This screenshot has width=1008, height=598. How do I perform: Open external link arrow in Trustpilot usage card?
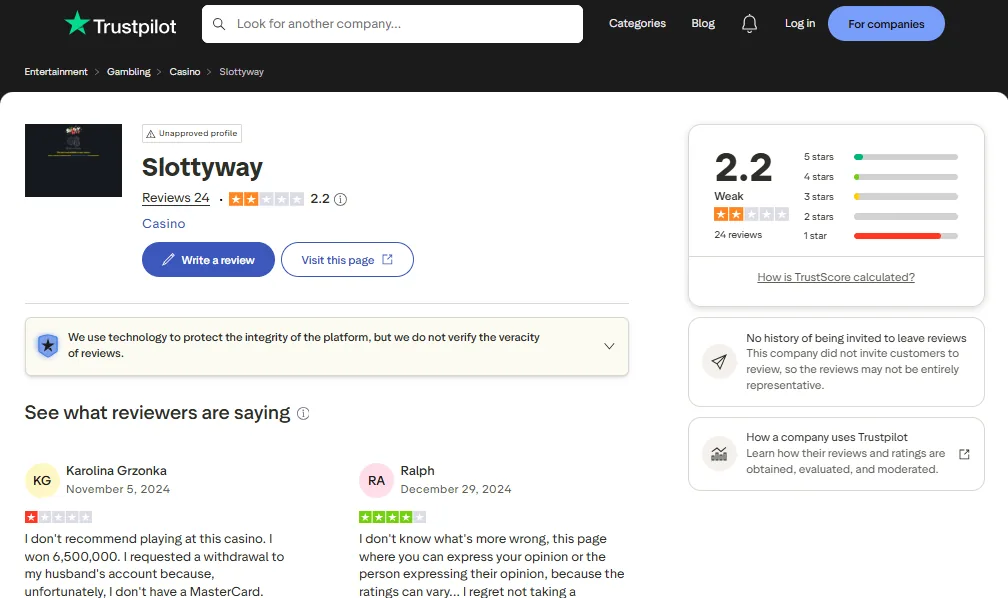[x=964, y=454]
